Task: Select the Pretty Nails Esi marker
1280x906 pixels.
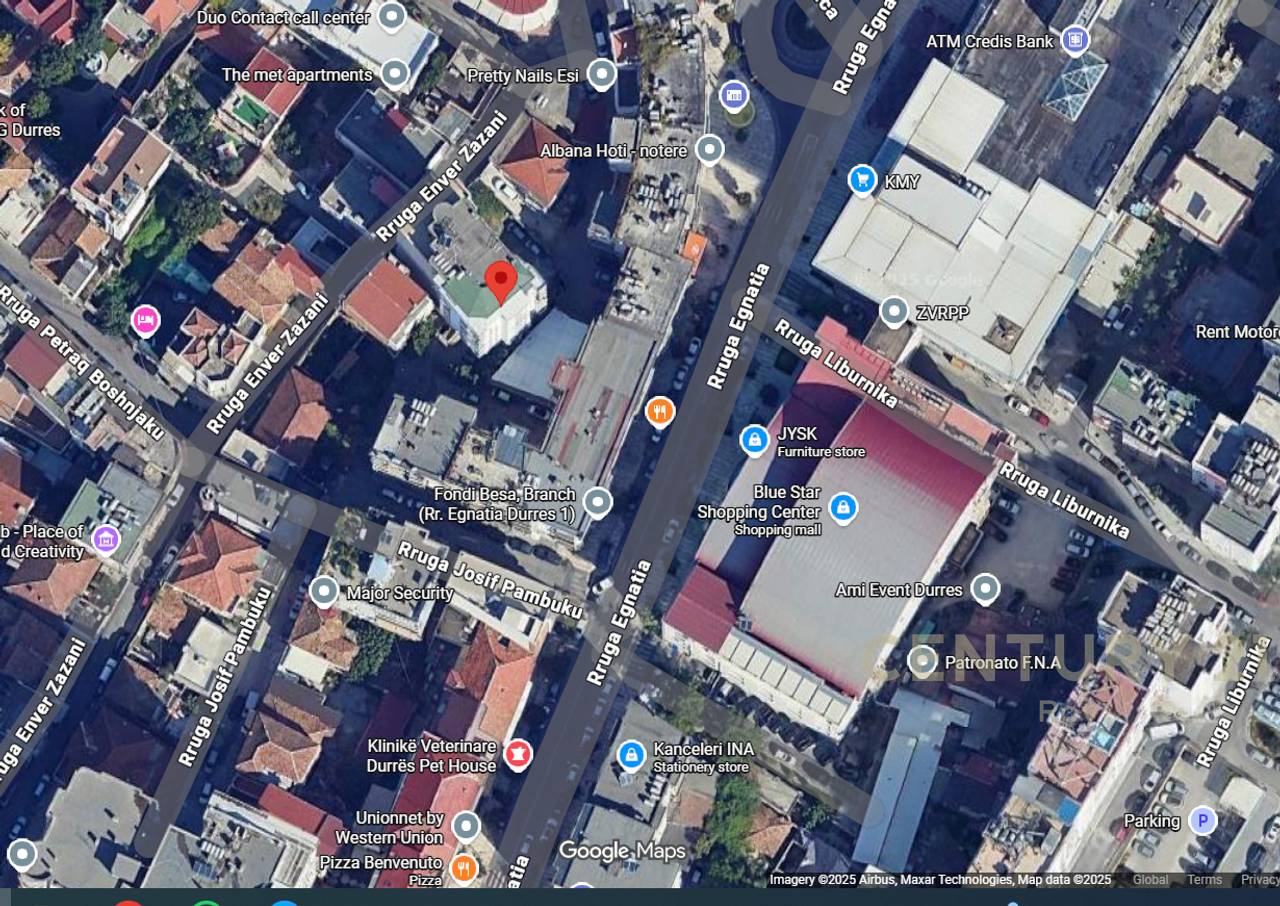Action: pos(600,72)
